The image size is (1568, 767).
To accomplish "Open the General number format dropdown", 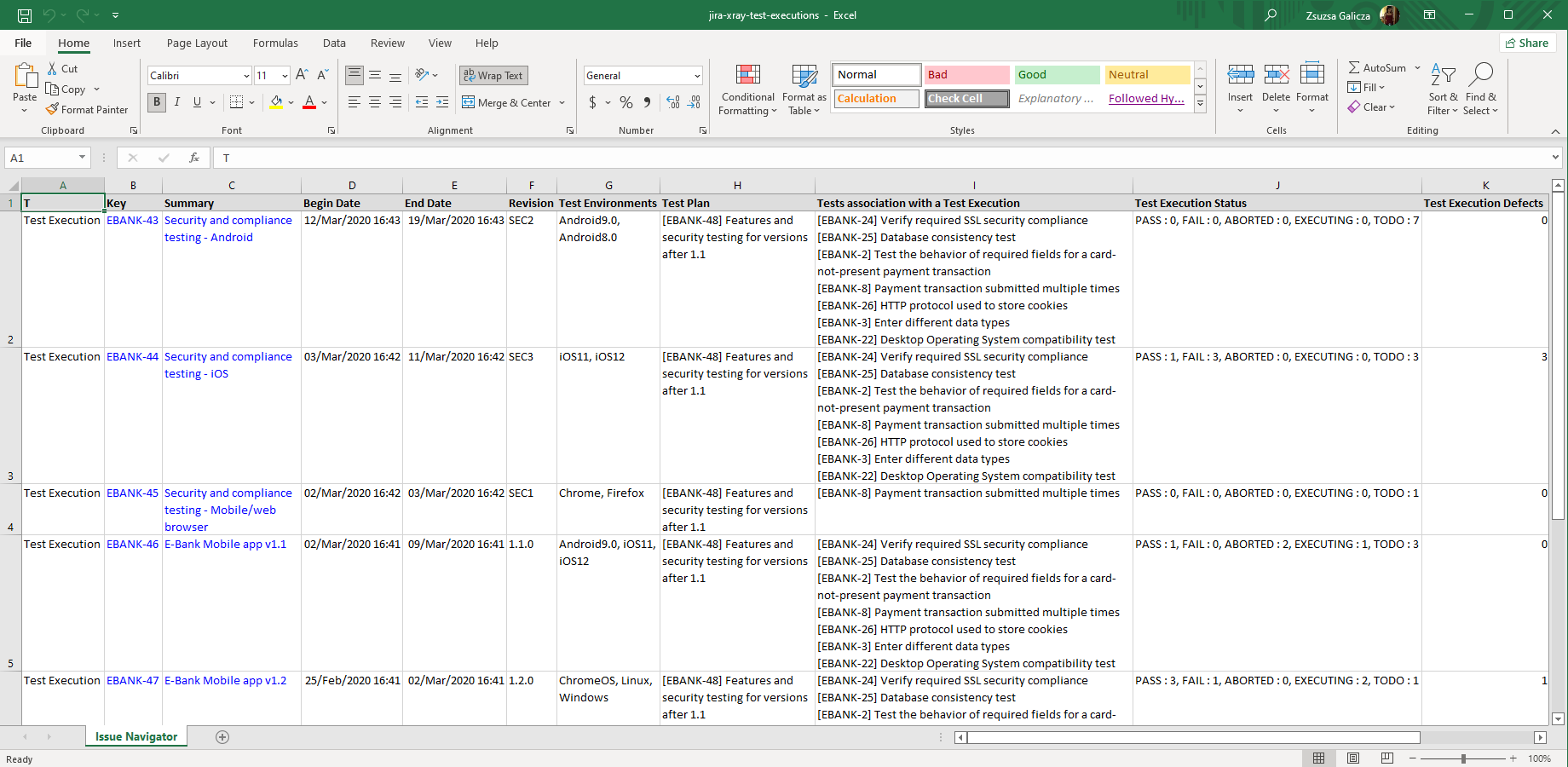I will [x=697, y=76].
